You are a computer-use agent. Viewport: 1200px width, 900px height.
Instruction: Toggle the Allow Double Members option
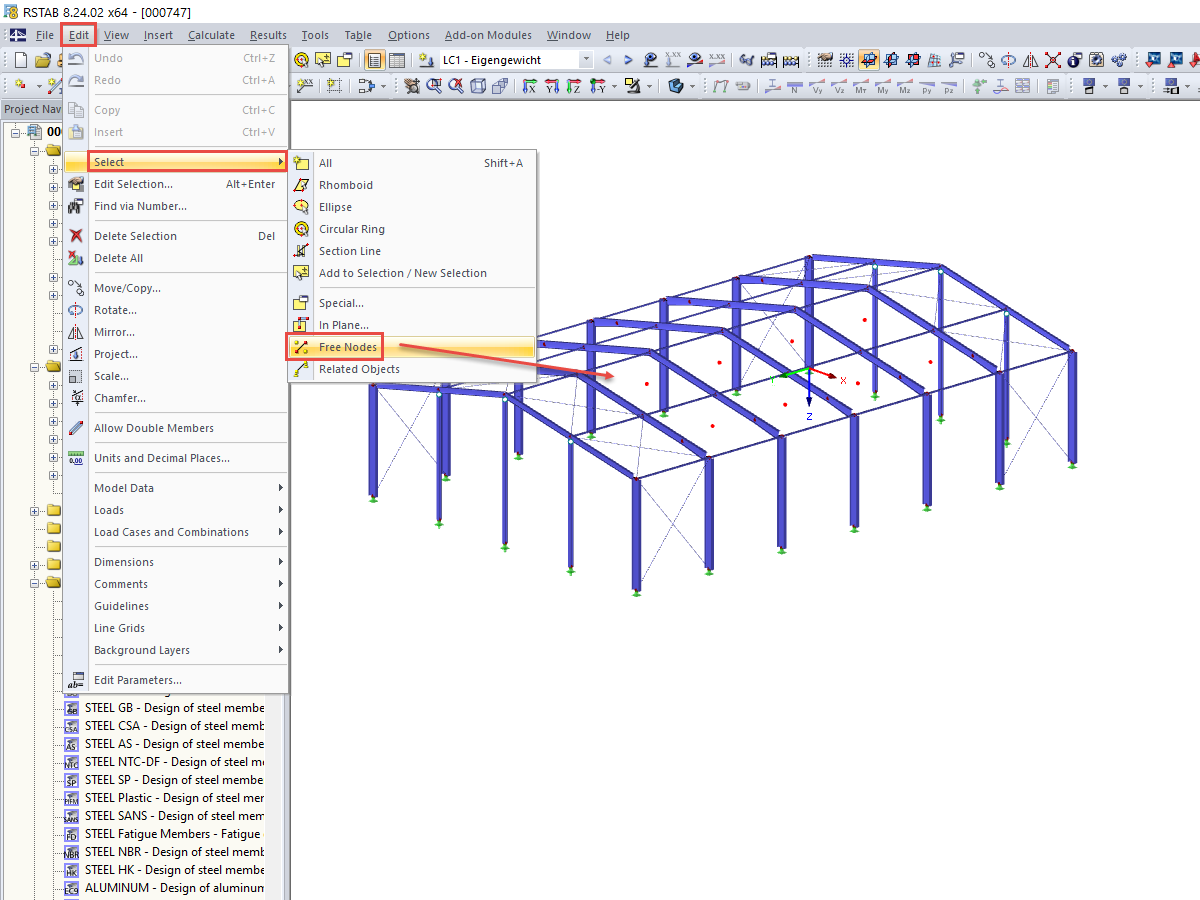[x=154, y=428]
